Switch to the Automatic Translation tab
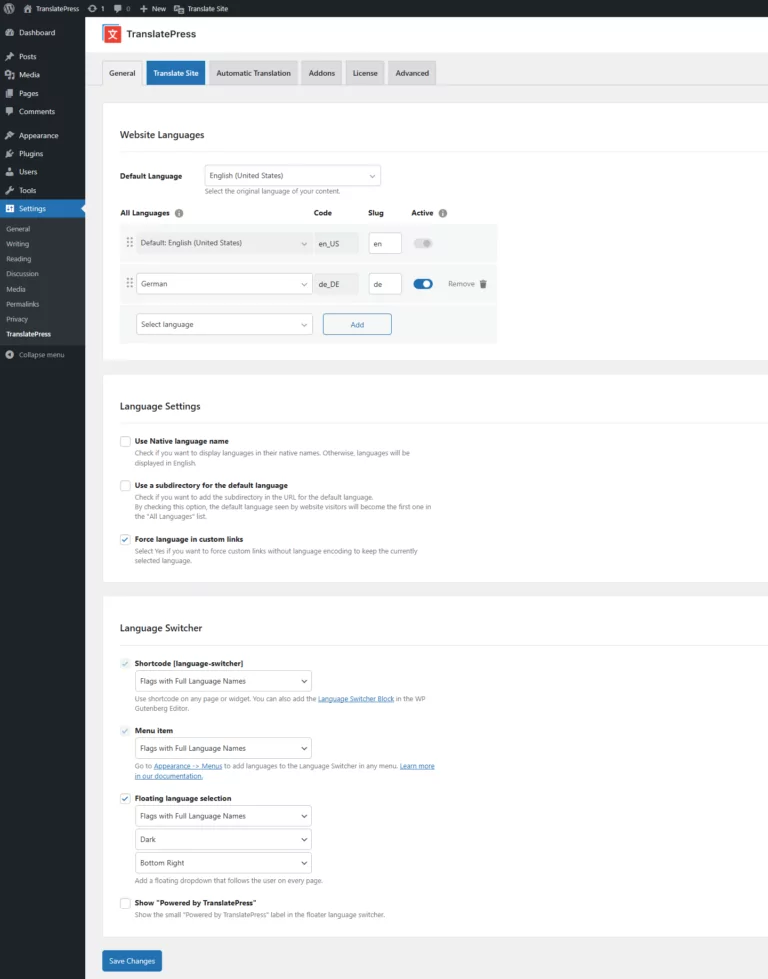The image size is (768, 979). 254,73
